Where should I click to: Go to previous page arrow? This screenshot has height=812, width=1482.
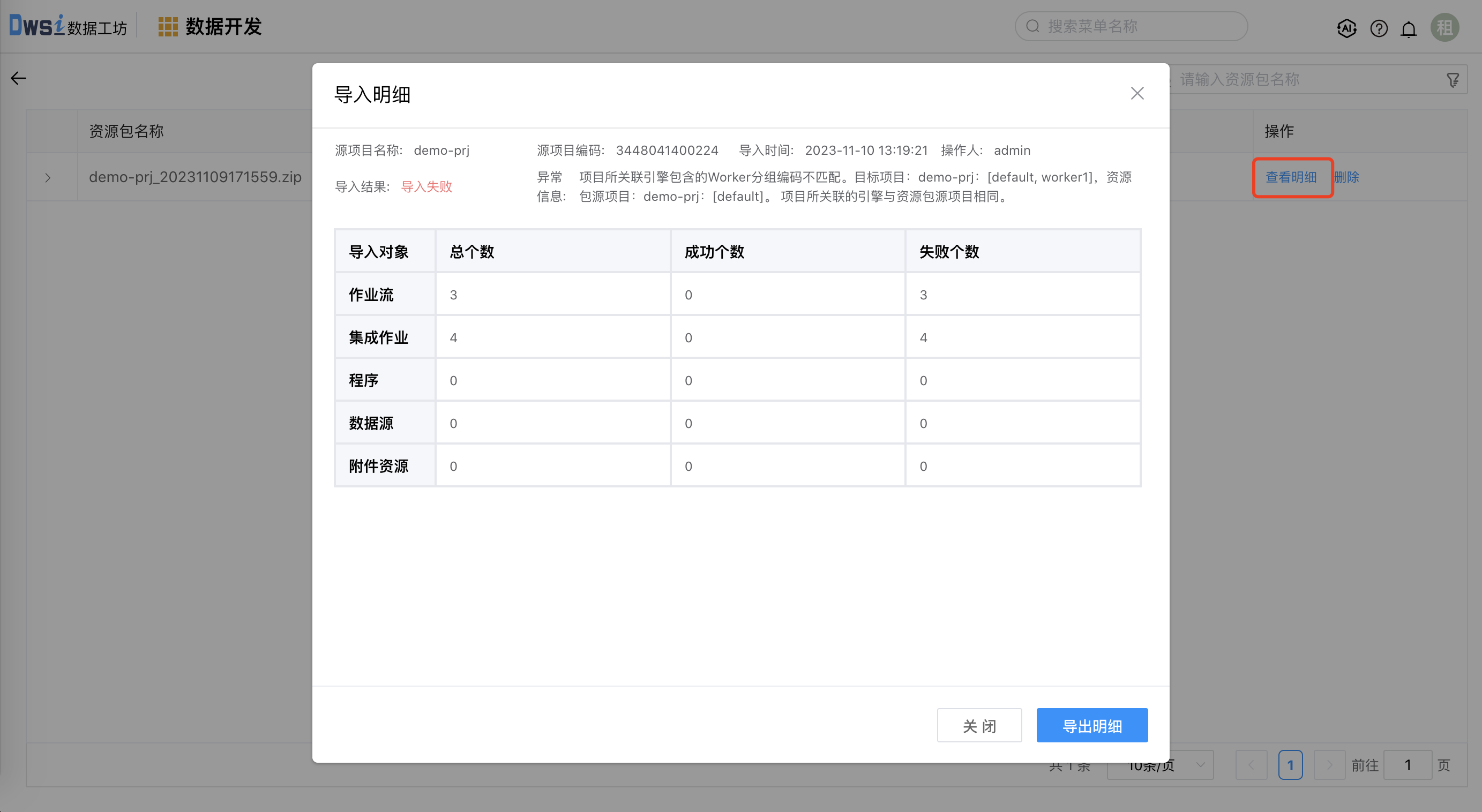(1251, 765)
